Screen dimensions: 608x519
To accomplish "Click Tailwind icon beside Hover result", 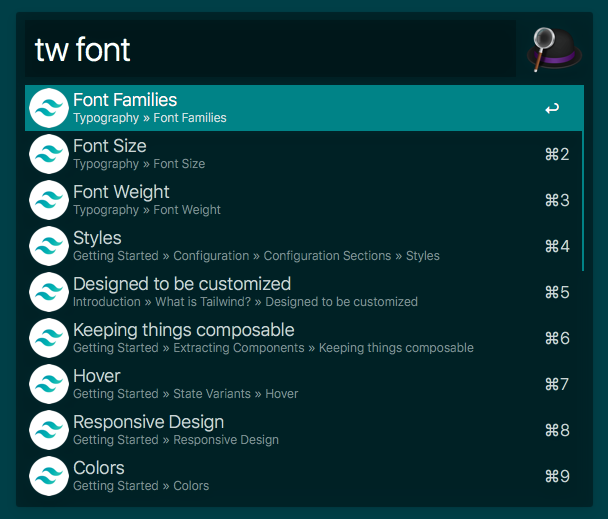I will point(49,384).
